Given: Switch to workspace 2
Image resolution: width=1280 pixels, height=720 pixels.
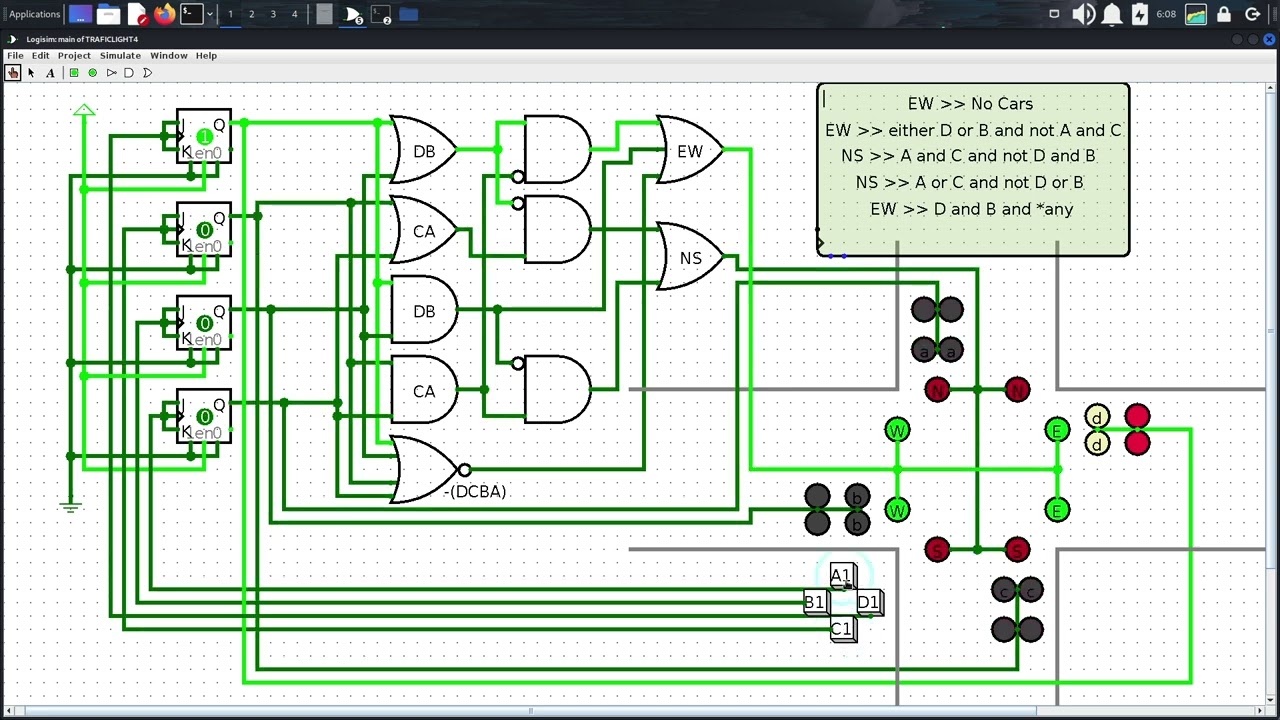Looking at the screenshot, I should click(251, 14).
